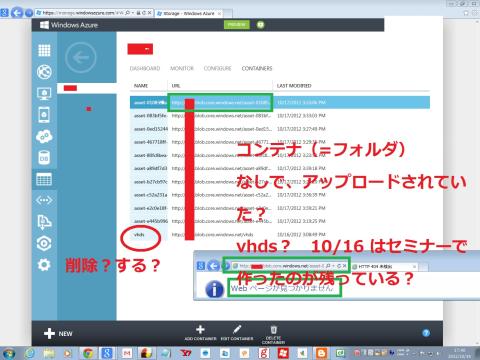The image size is (480, 360).
Task: Open Networks angle-bracket dots icon in sidebar
Action: tap(44, 200)
